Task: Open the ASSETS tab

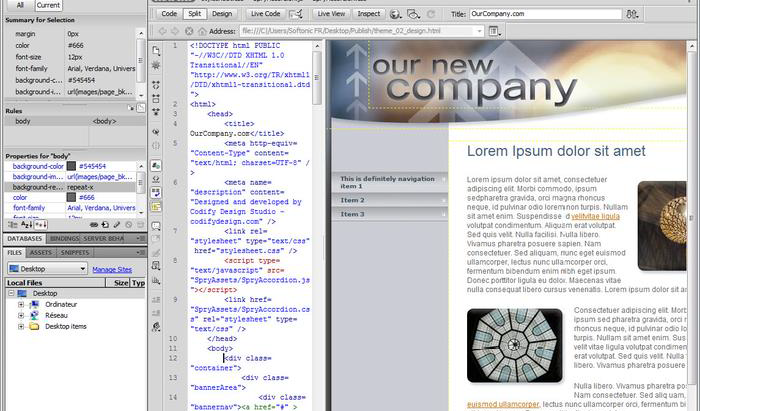Action: point(41,252)
